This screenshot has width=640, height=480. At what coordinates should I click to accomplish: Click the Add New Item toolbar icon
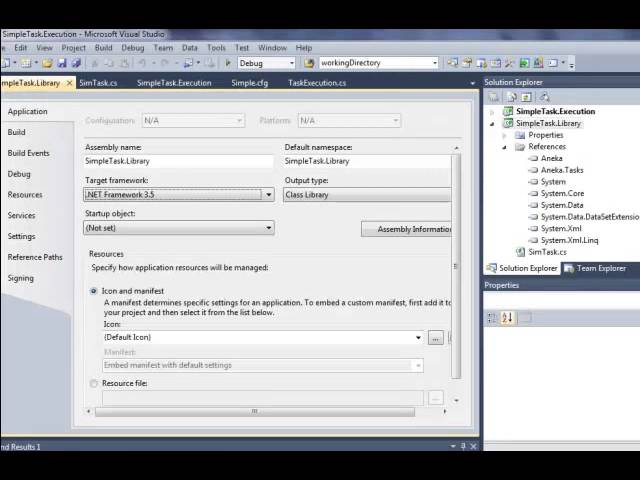[x=26, y=63]
